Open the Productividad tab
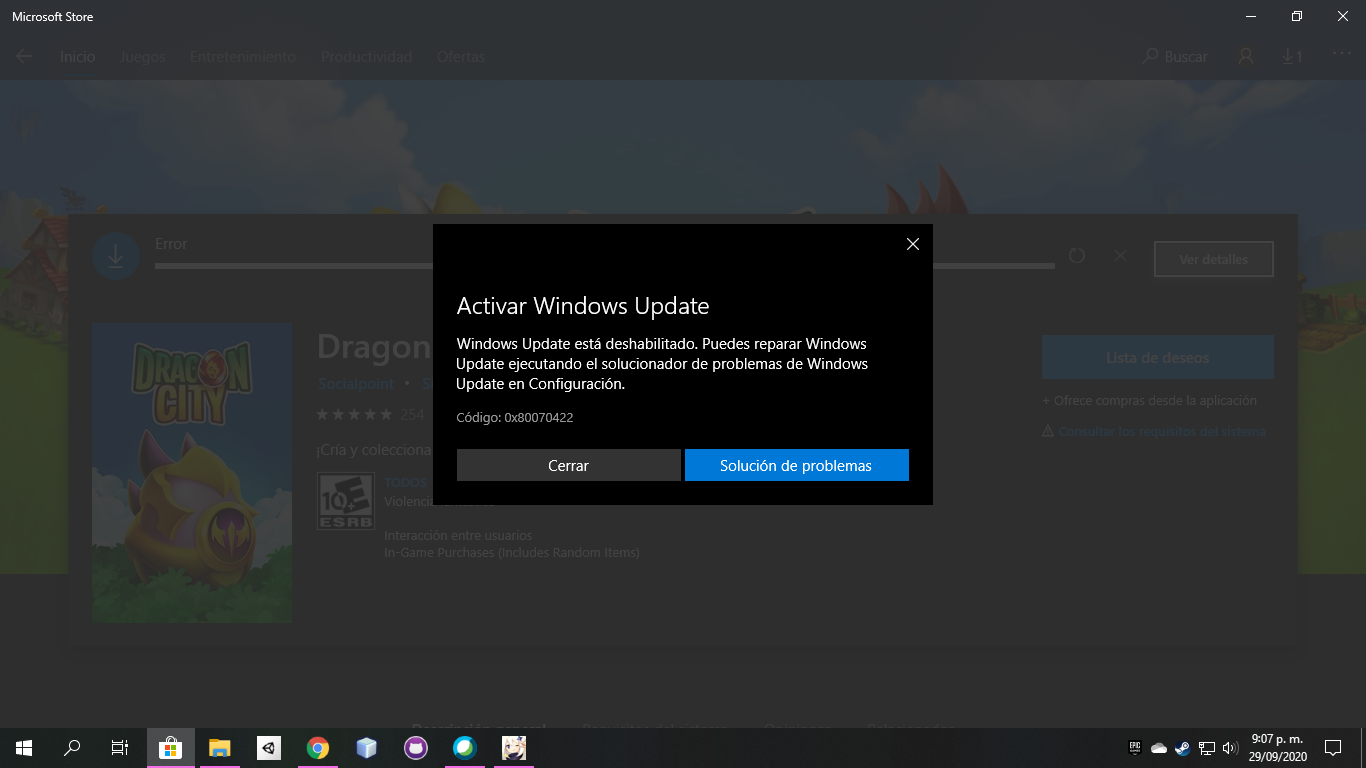 point(366,57)
